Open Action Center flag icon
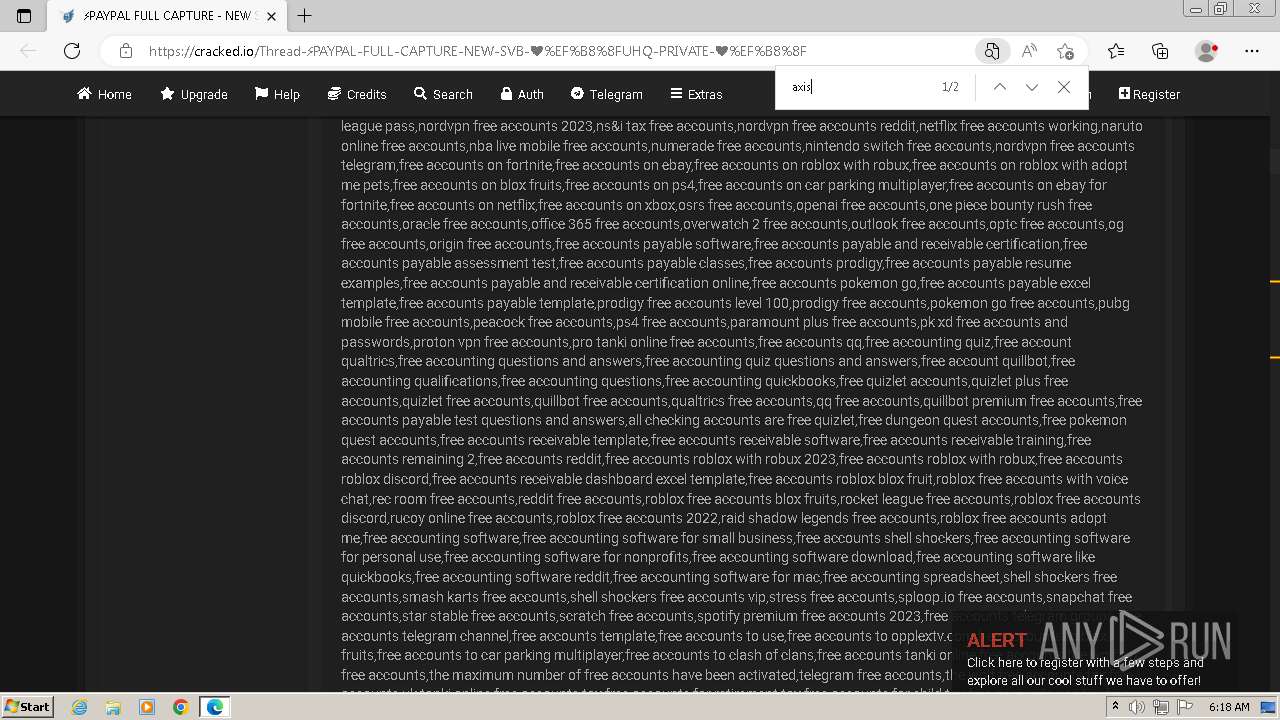This screenshot has height=720, width=1280. 1184,707
